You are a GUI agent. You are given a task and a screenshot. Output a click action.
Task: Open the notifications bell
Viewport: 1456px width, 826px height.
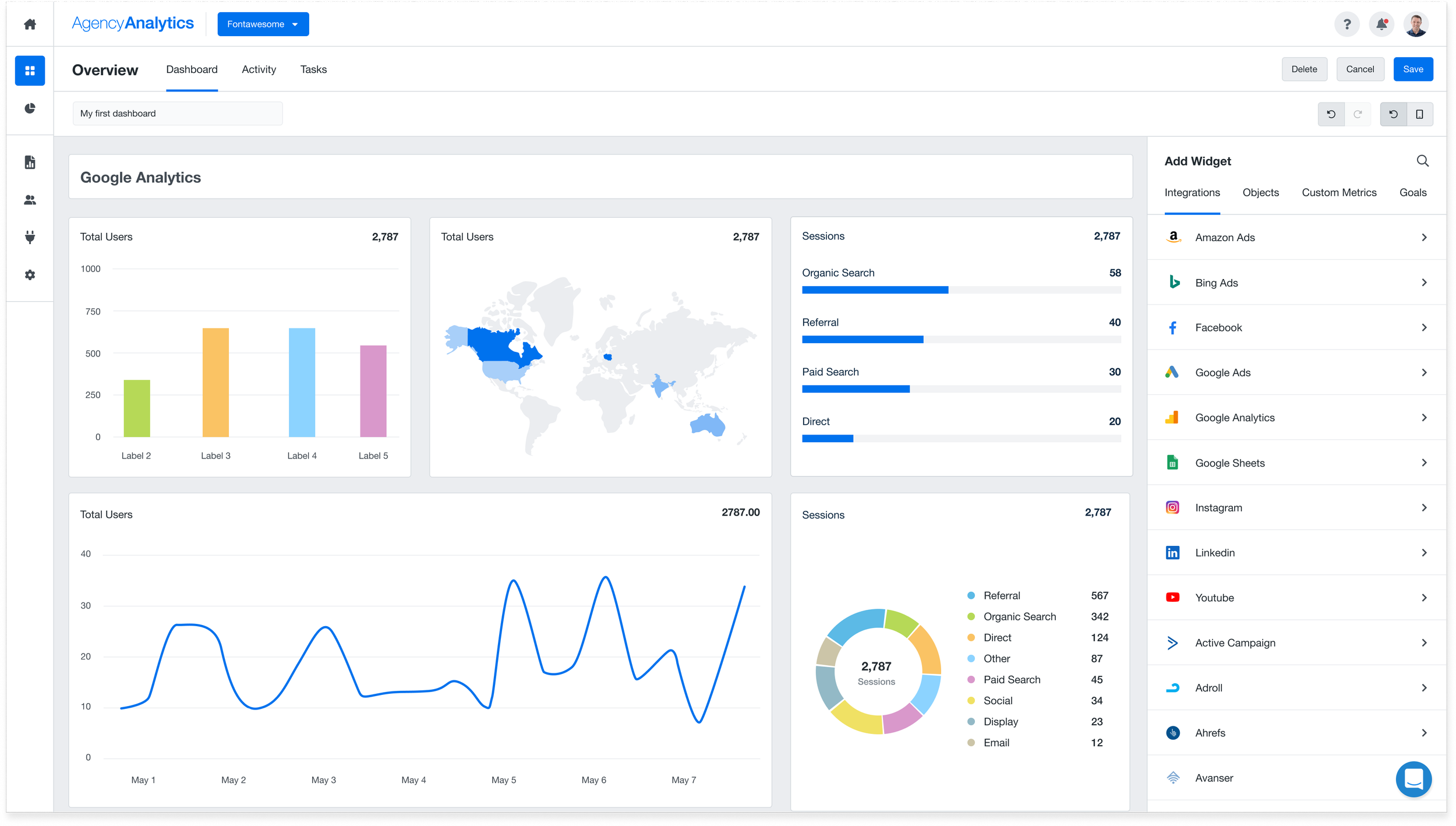[x=1381, y=24]
